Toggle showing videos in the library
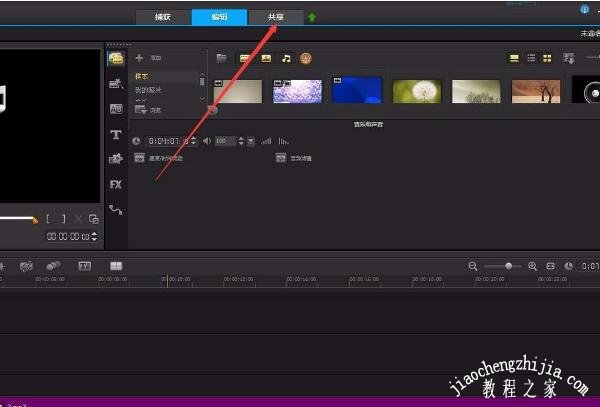This screenshot has height=407, width=600. (244, 59)
